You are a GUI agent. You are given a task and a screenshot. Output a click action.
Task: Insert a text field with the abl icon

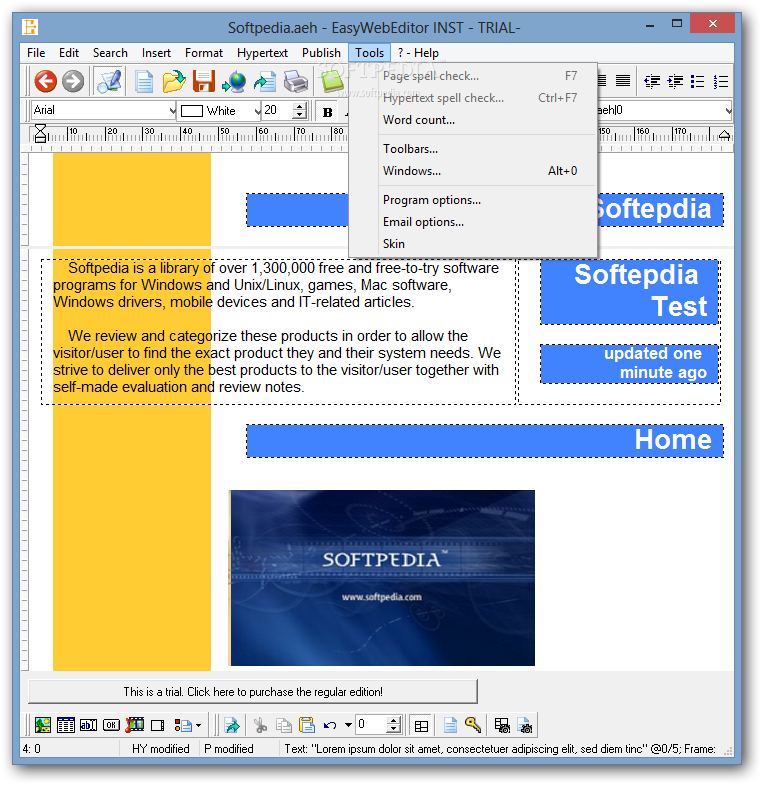89,725
